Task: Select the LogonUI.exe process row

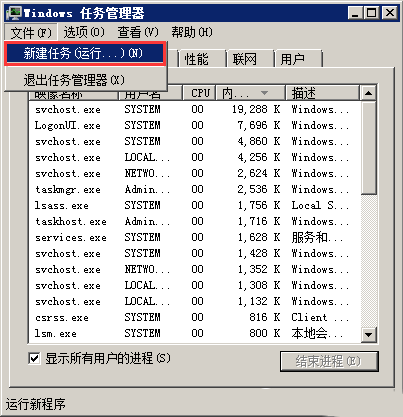Action: [x=195, y=125]
